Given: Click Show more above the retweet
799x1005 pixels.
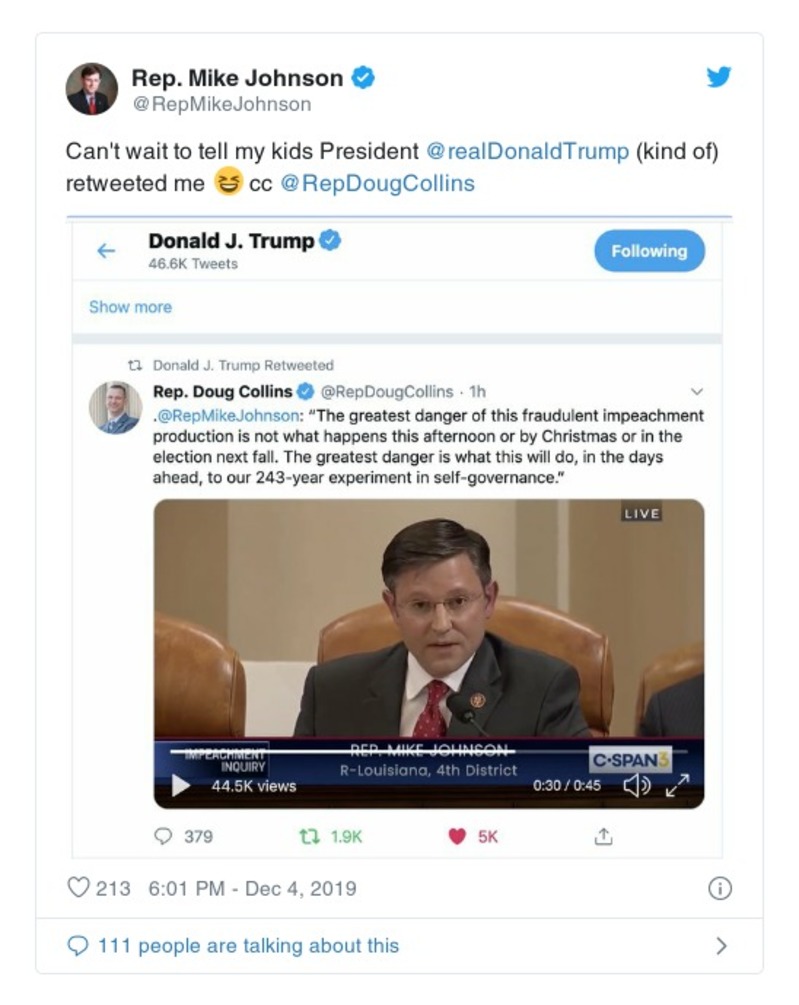Looking at the screenshot, I should [x=130, y=307].
